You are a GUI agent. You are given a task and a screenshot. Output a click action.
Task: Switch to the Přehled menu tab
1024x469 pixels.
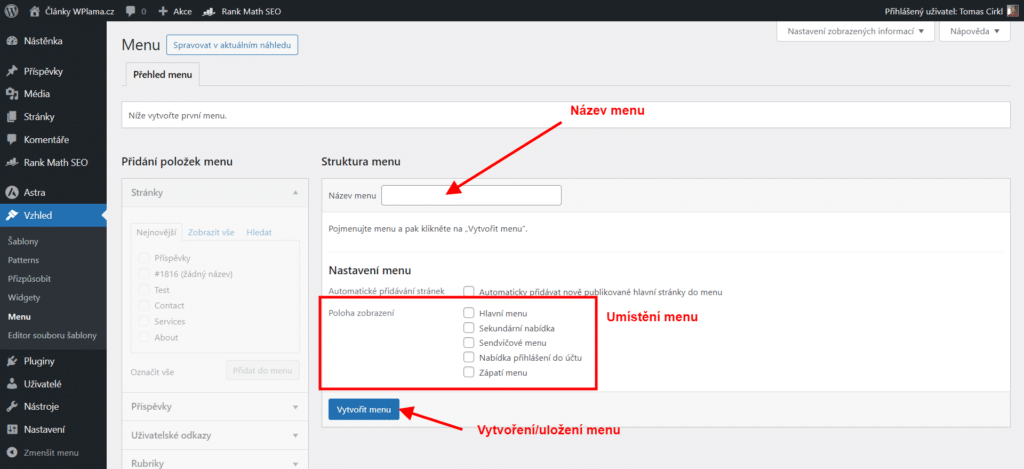pos(163,74)
